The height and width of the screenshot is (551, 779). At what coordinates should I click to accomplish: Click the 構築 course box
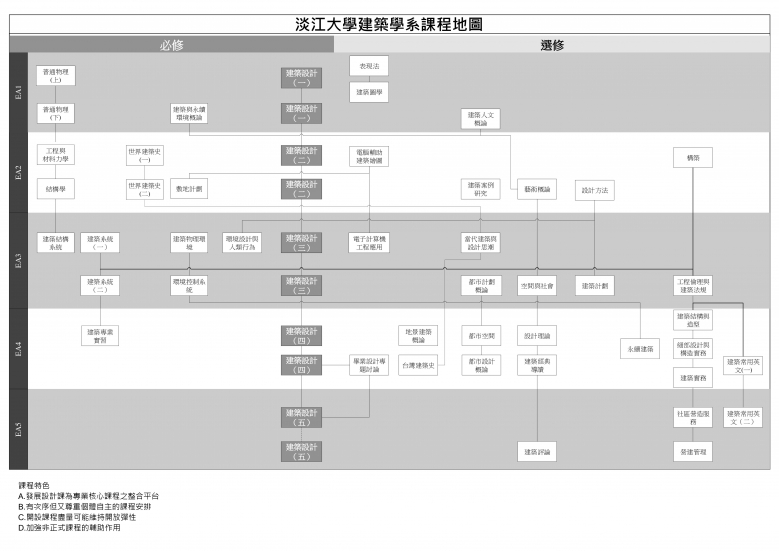tap(693, 157)
